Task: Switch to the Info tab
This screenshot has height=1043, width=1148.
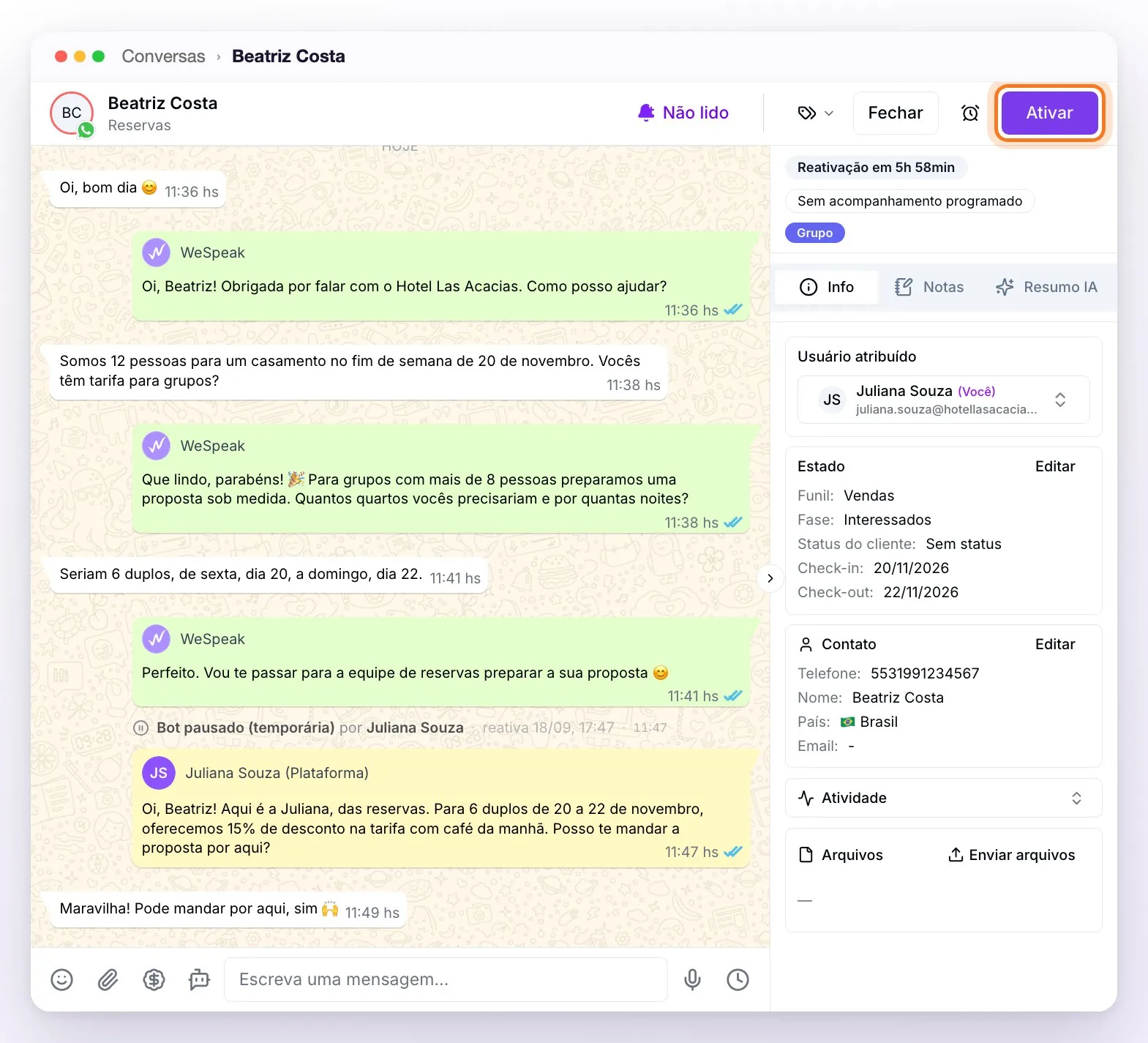Action: [827, 287]
